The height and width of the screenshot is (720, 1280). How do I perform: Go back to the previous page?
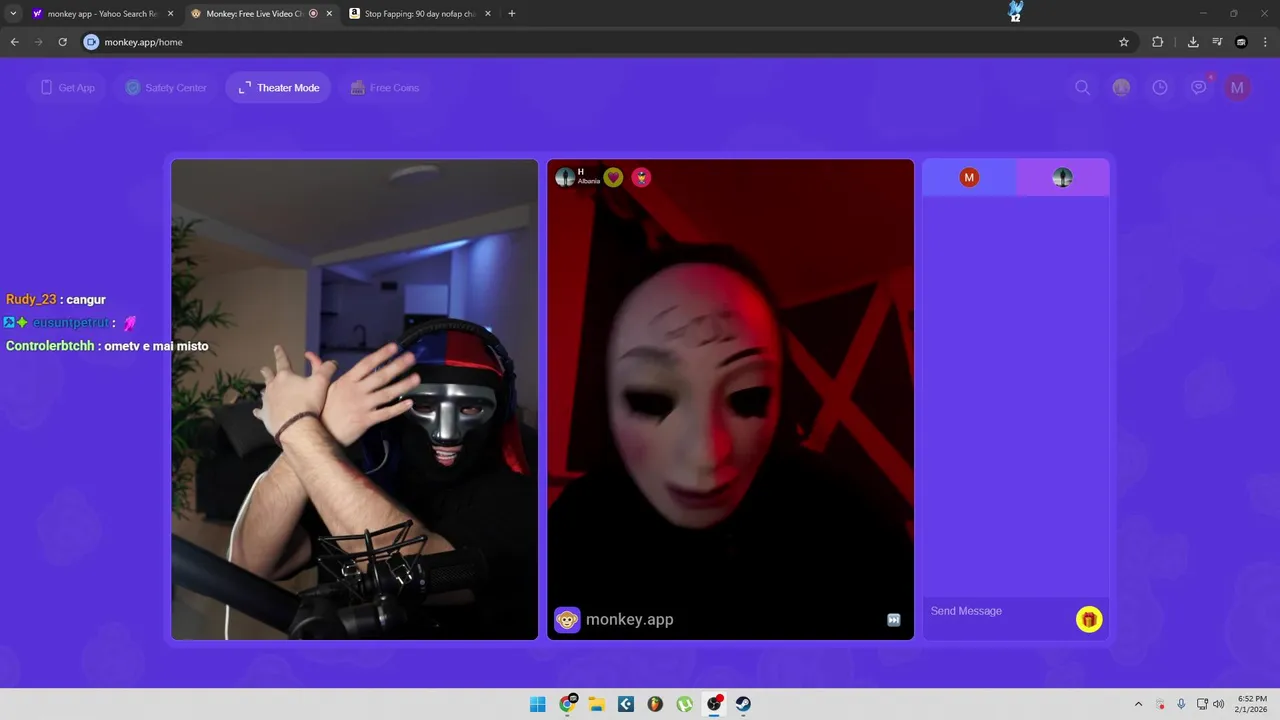click(14, 42)
